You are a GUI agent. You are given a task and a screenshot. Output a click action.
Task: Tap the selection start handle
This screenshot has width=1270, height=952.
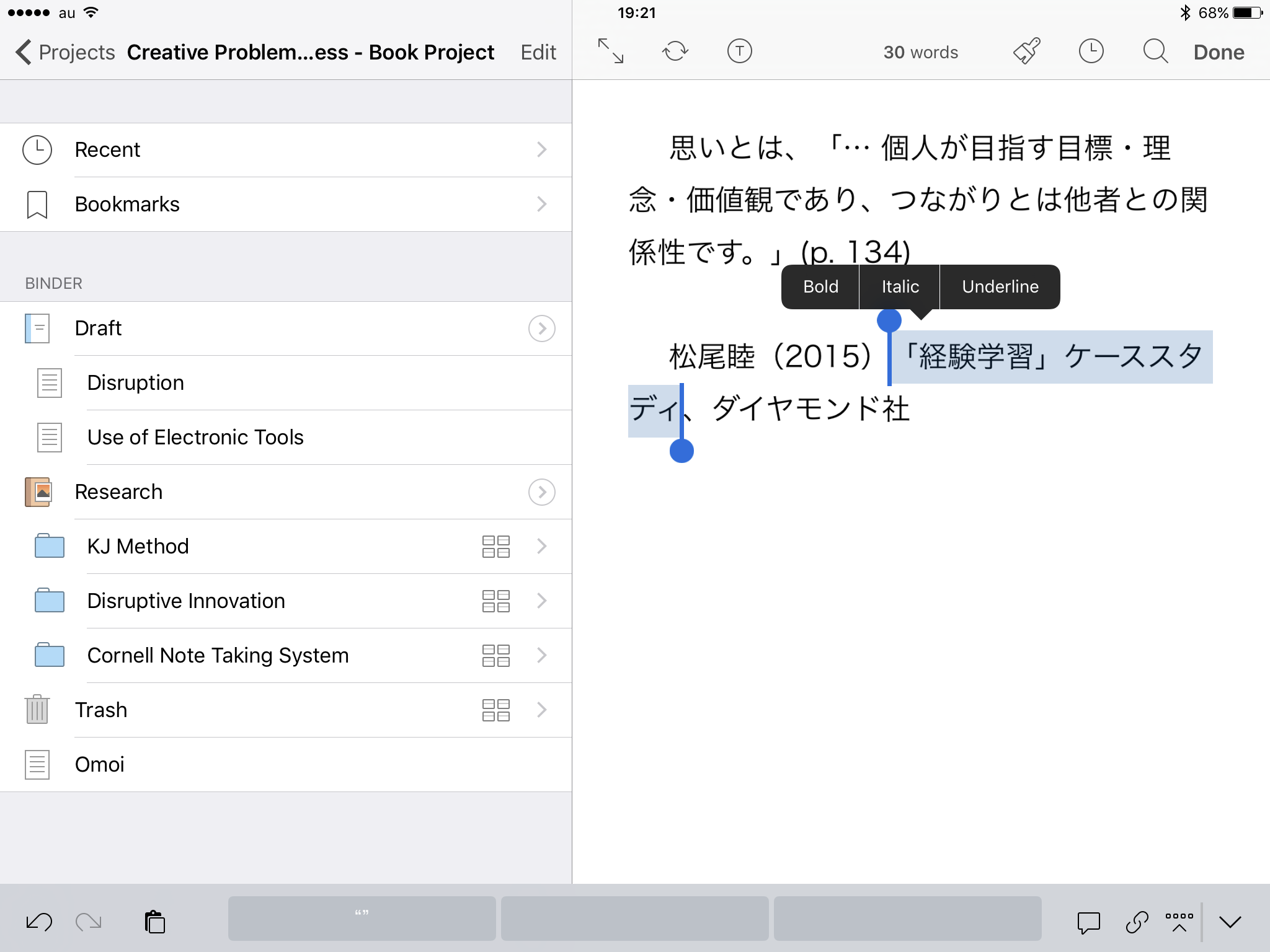[x=889, y=320]
